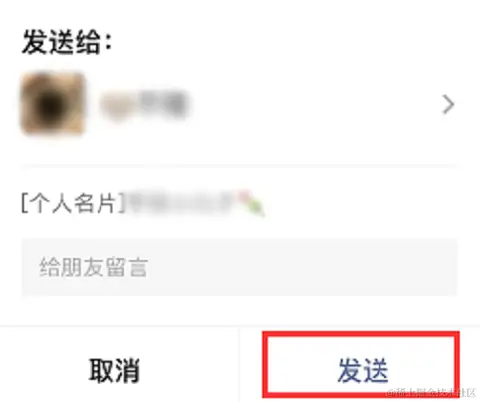
Task: Click the separator between 取消 and 发送
Action: pyautogui.click(x=239, y=364)
